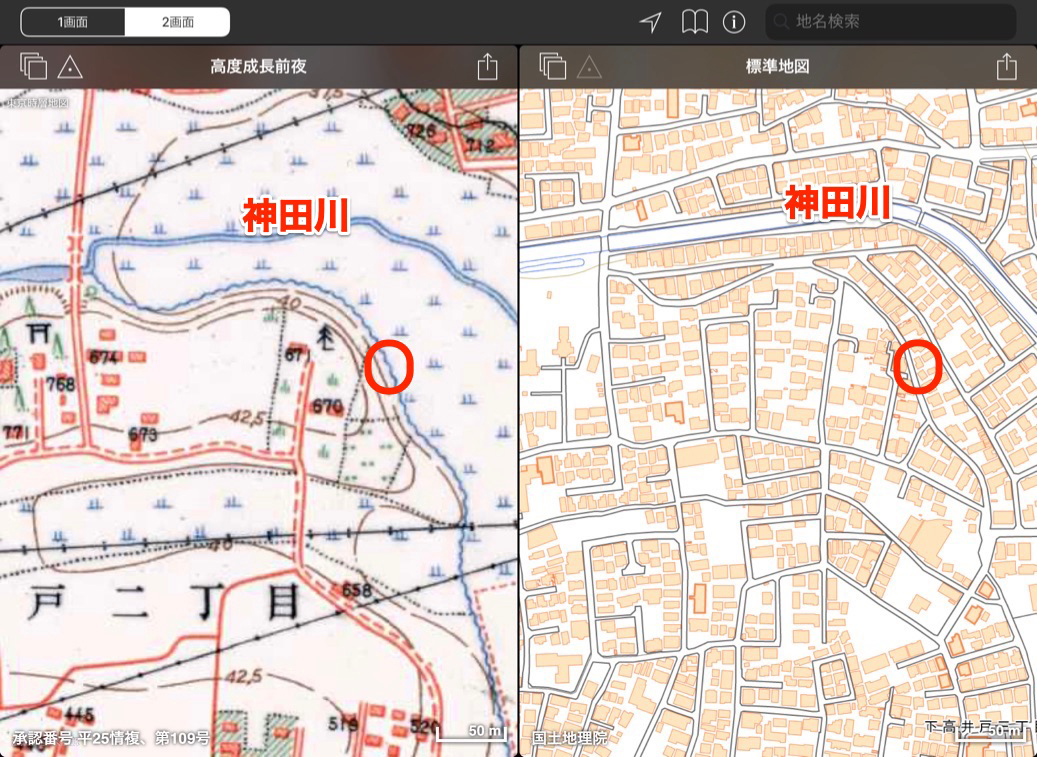Tap share icon of 高度成長前夜 pane

[x=487, y=67]
